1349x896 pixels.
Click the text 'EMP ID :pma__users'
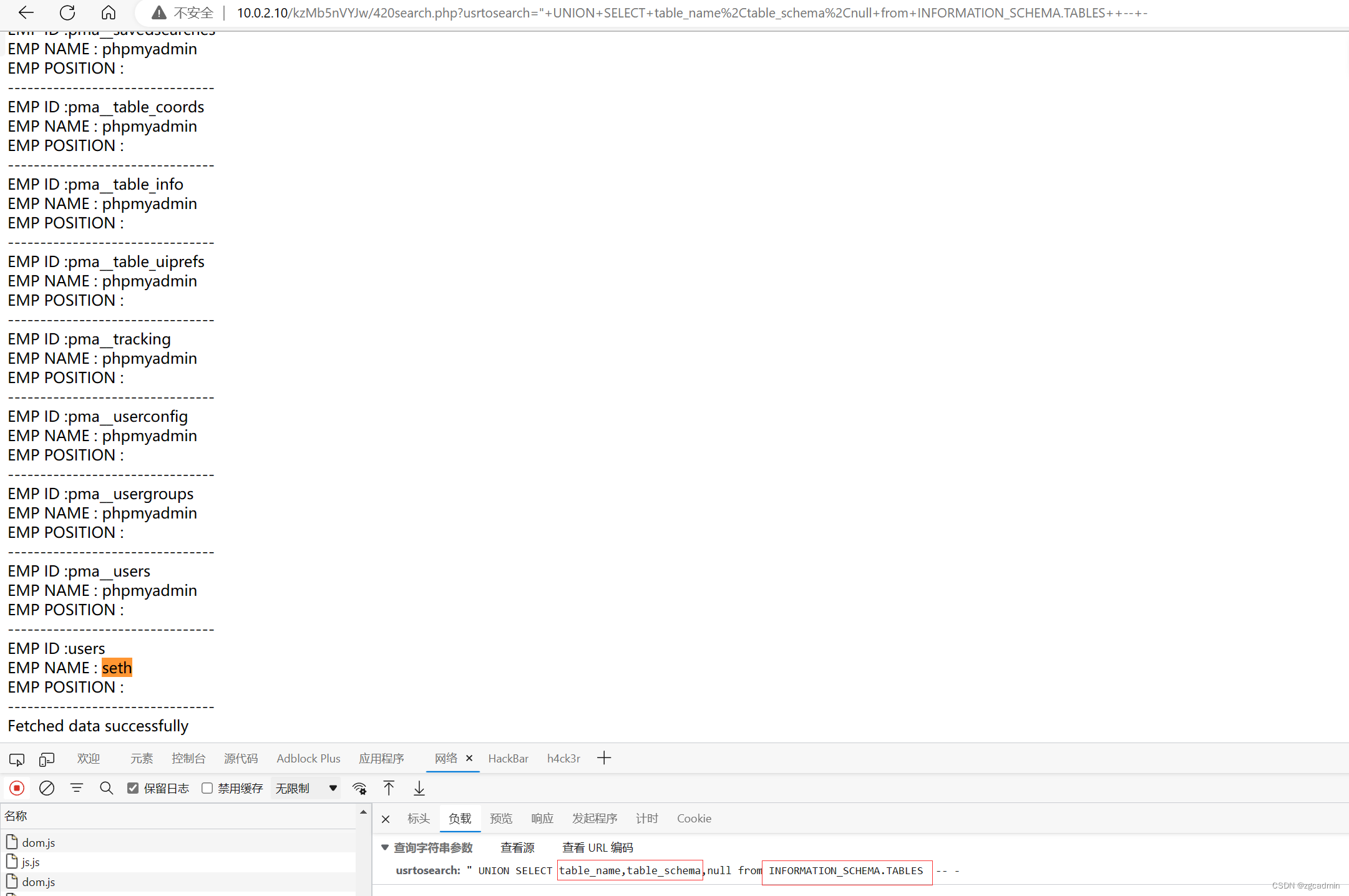pyautogui.click(x=79, y=571)
